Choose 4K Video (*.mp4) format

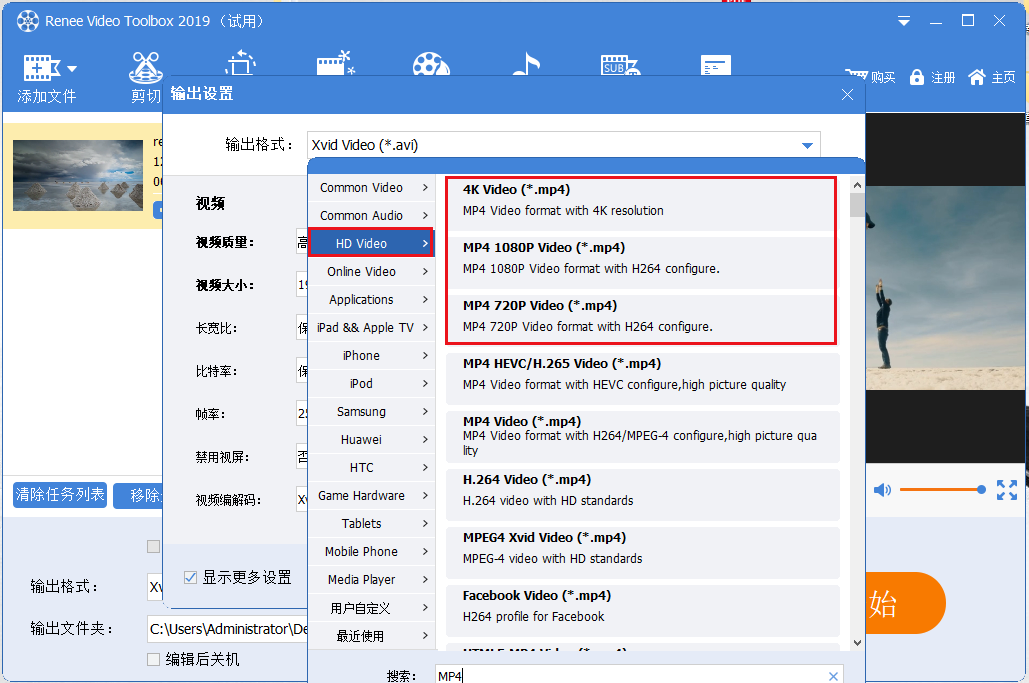tap(642, 205)
